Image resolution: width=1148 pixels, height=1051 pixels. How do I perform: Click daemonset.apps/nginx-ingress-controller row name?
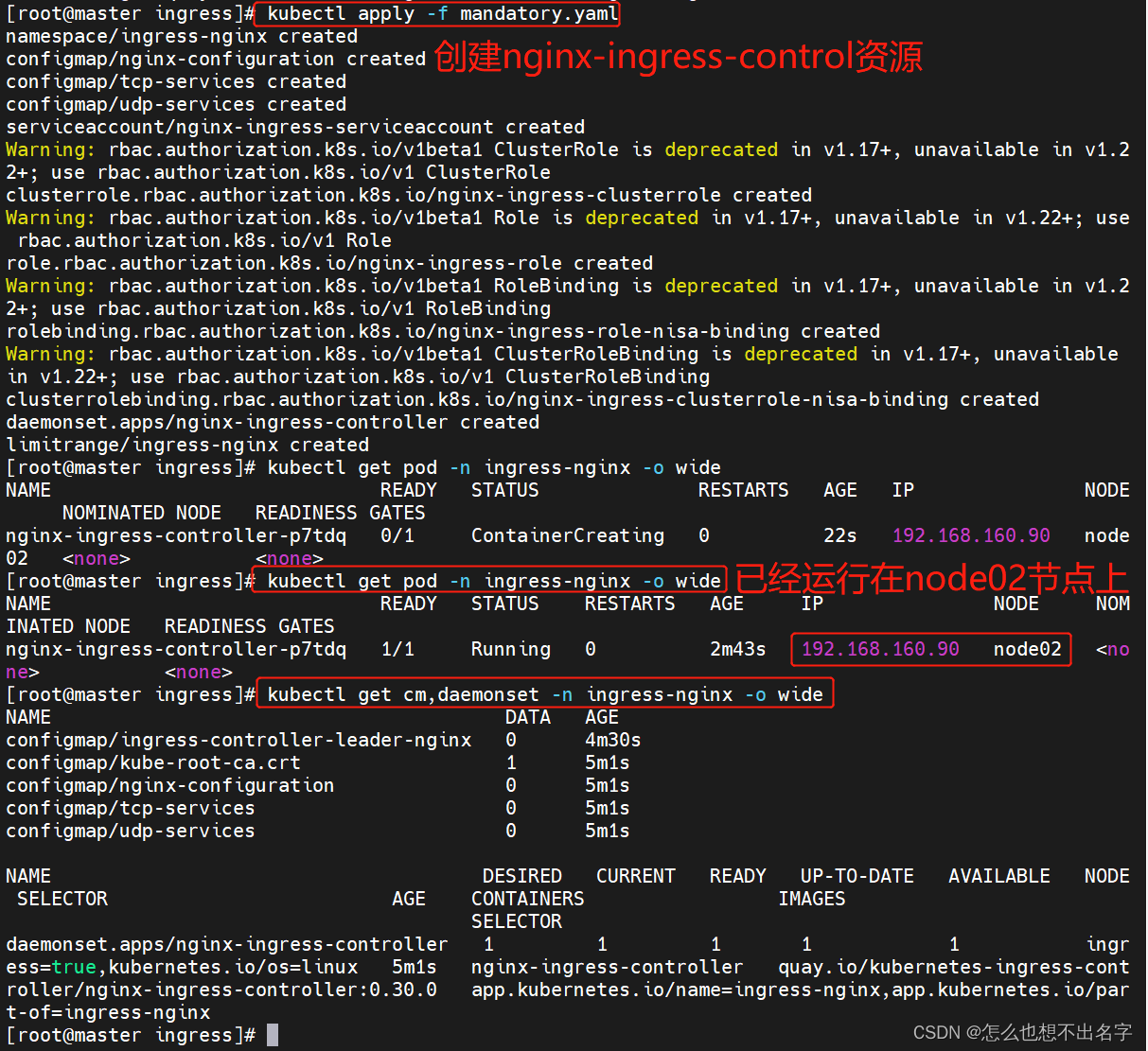click(227, 944)
